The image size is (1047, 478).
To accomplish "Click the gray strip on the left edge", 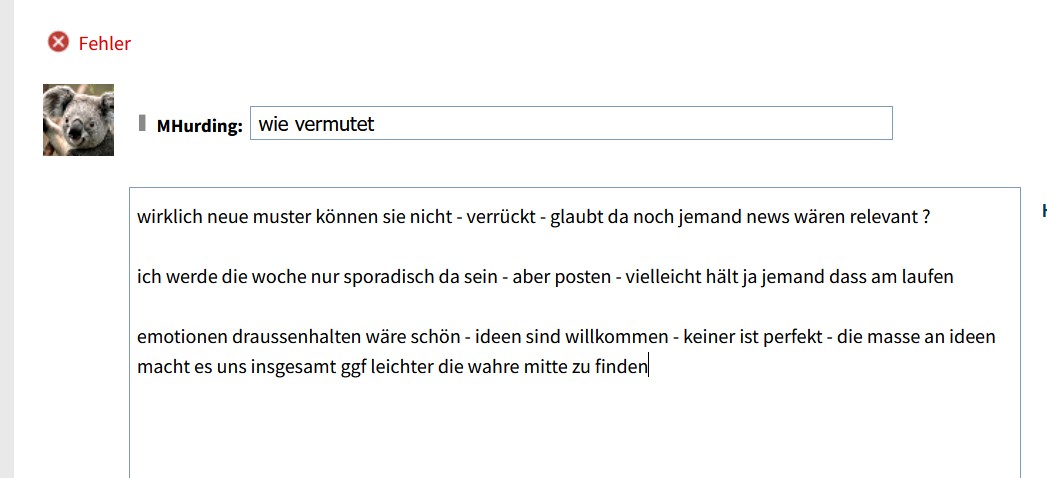I will click(x=6, y=240).
